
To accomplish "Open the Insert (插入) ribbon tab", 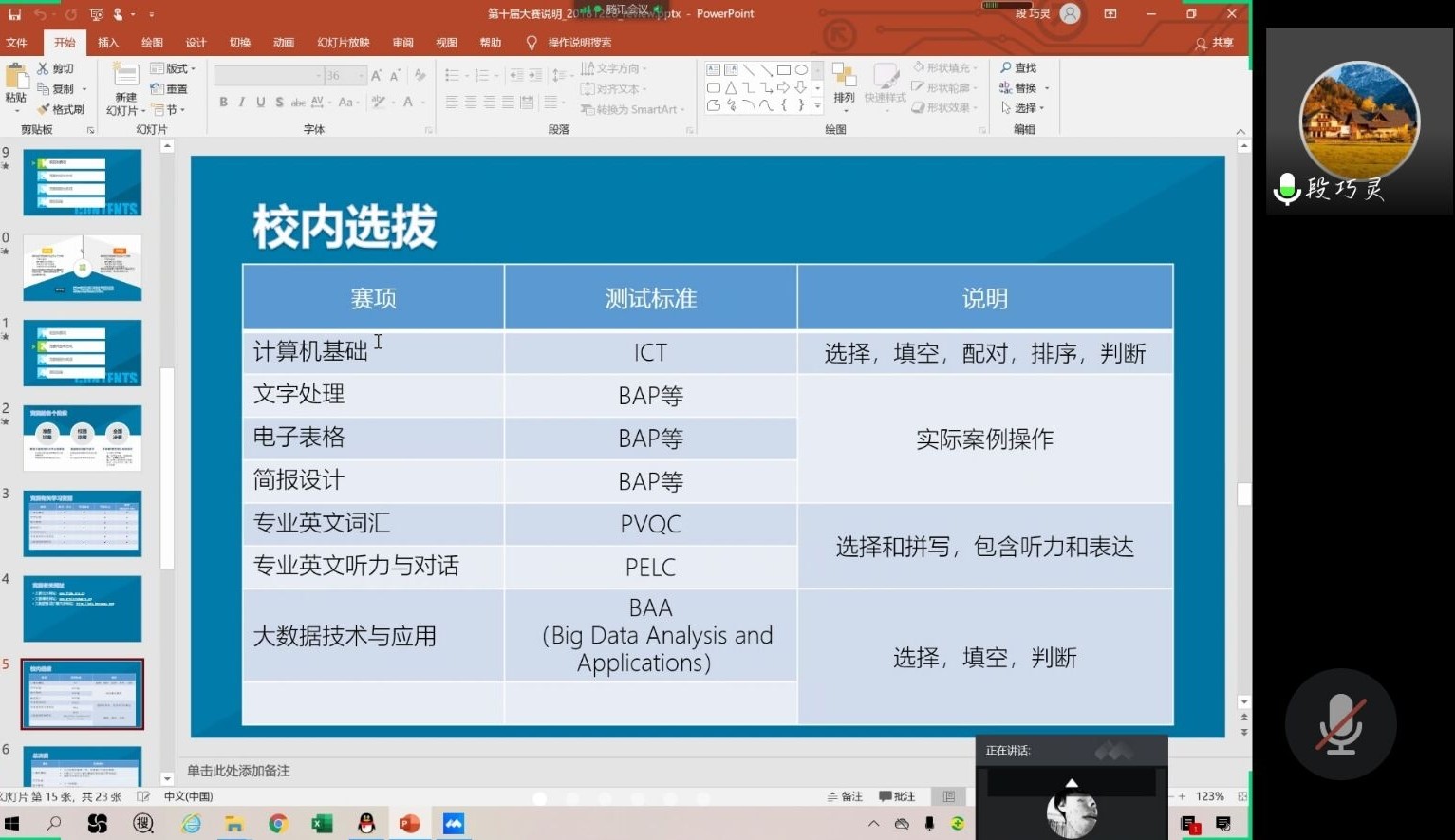I will (108, 43).
